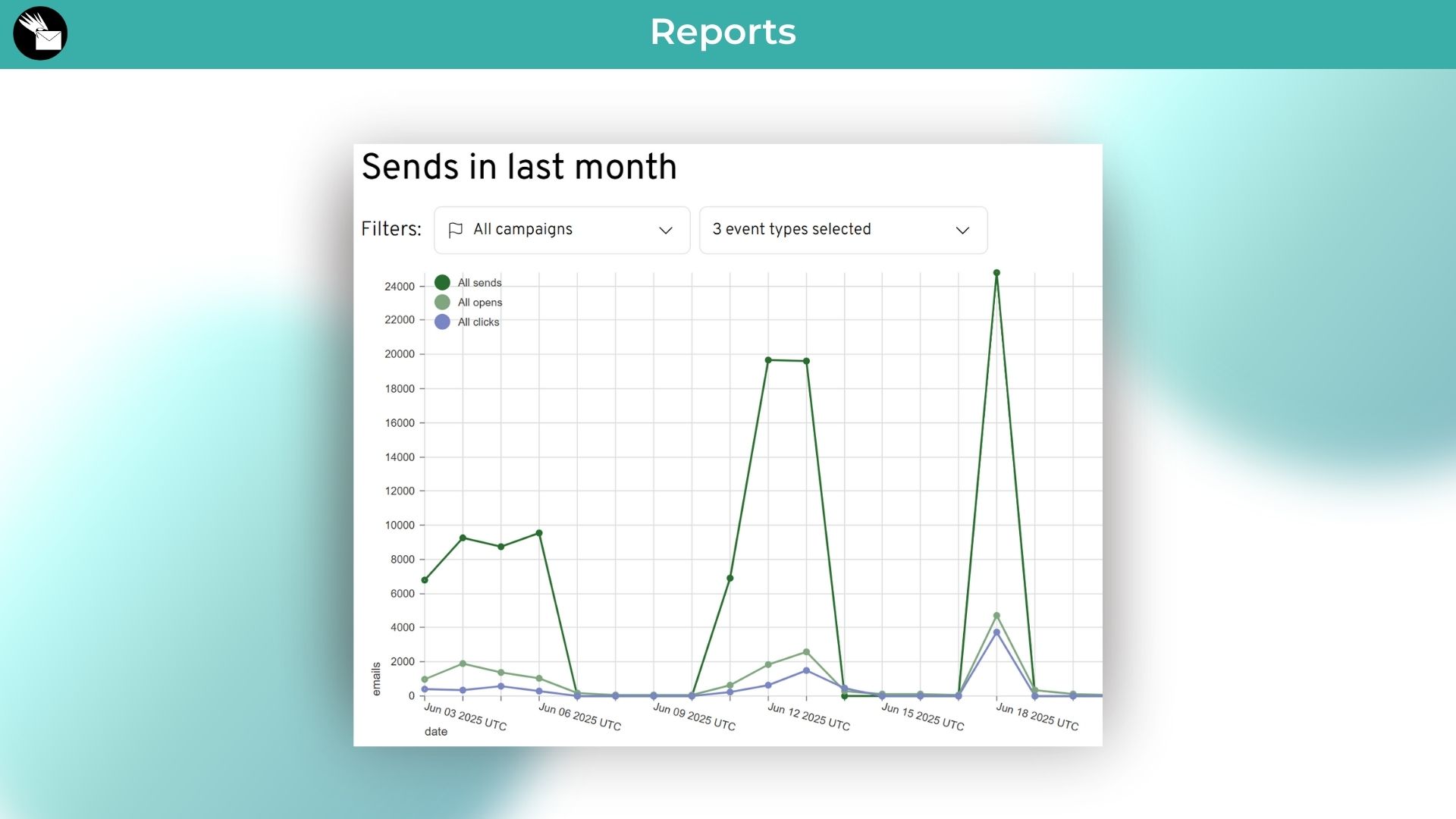Click the Jun 12 2025 UTC axis label
The image size is (1456, 819).
(x=808, y=717)
